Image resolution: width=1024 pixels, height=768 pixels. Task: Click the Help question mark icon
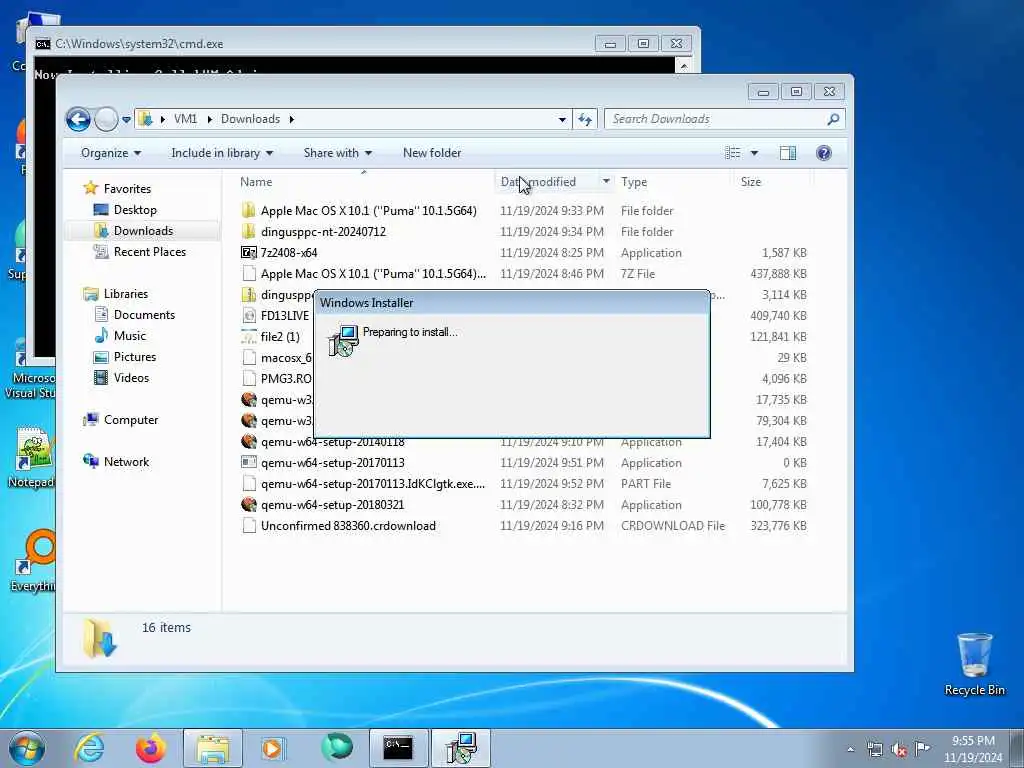[824, 153]
